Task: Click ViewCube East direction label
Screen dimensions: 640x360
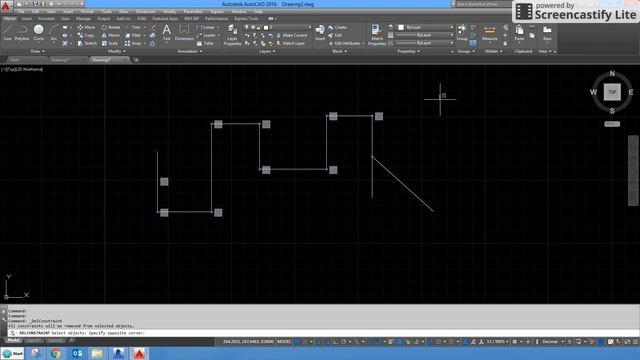Action: (x=631, y=92)
